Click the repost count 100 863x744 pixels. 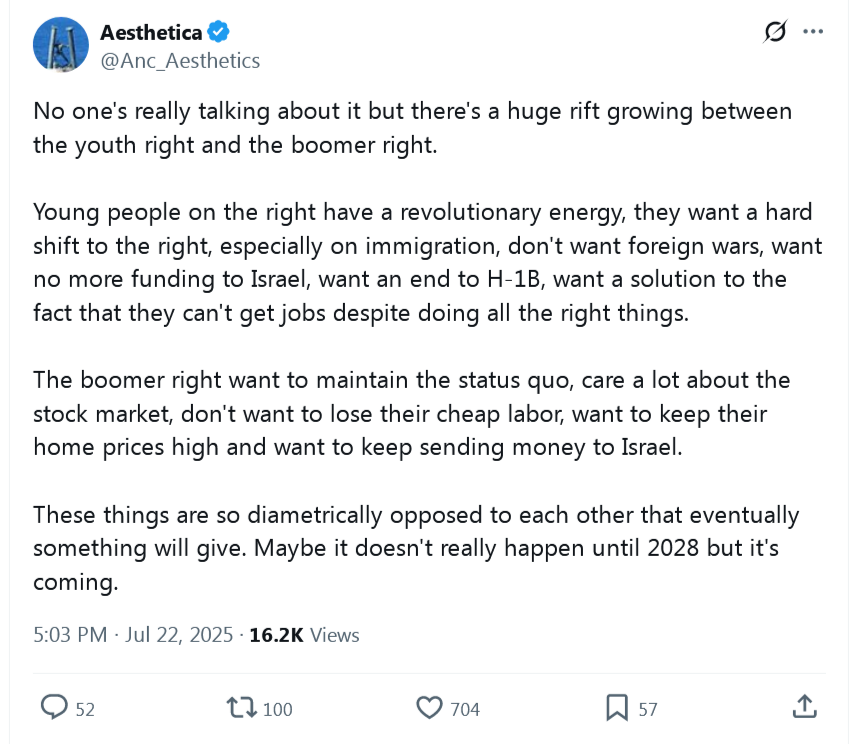(x=277, y=710)
